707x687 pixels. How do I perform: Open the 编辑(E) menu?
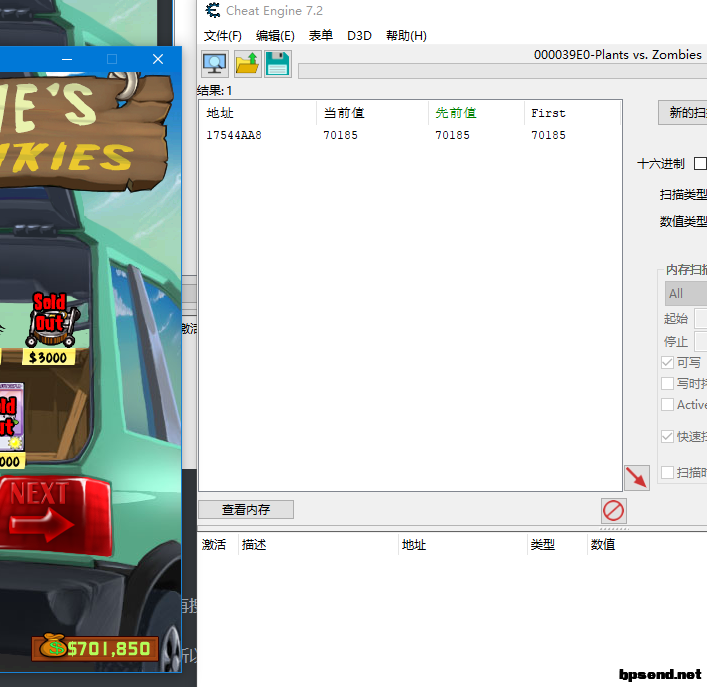click(x=275, y=36)
